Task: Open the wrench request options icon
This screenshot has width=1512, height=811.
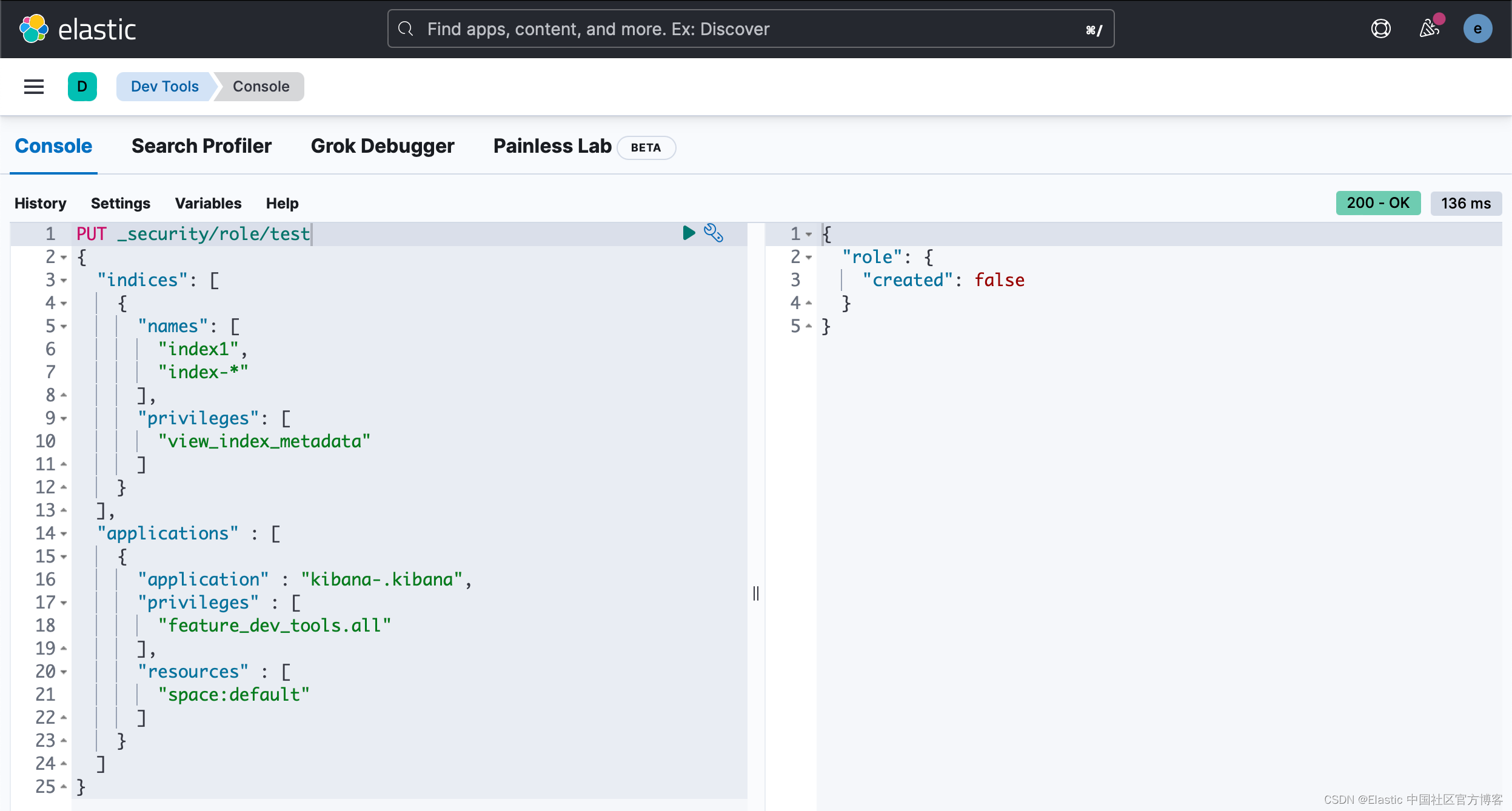Action: pyautogui.click(x=714, y=233)
